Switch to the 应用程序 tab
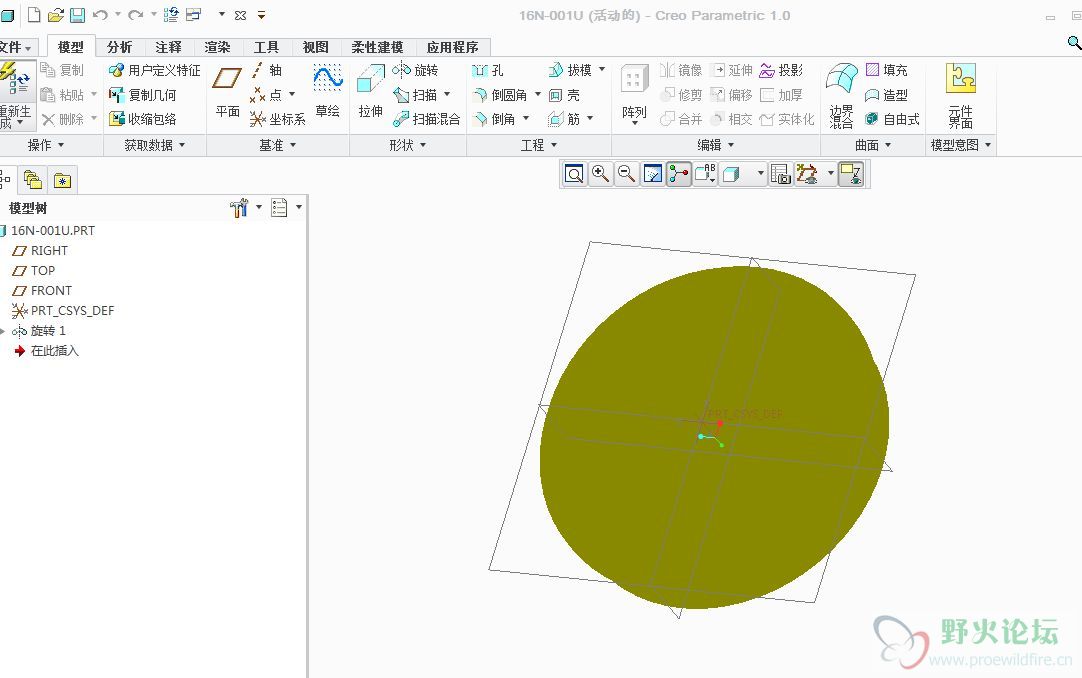This screenshot has width=1082, height=678. tap(453, 47)
